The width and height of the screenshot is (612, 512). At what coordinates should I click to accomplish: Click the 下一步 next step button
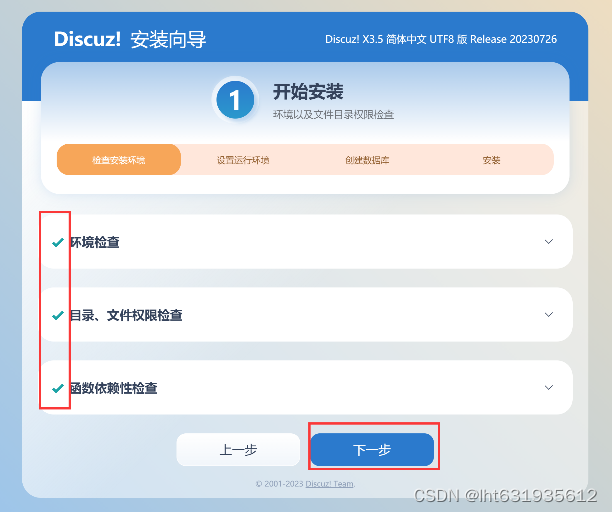point(372,450)
